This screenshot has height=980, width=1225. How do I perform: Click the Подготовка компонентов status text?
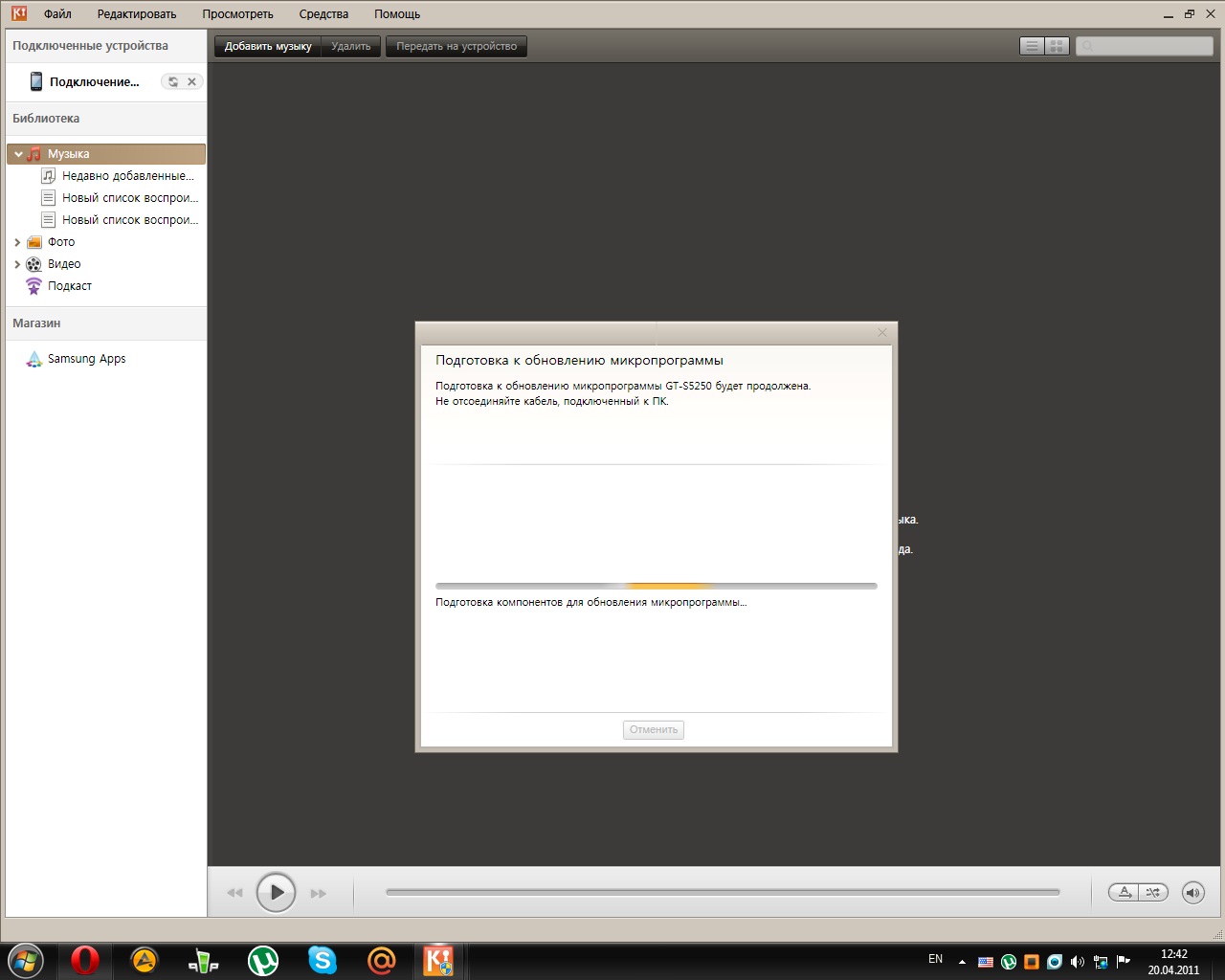[x=590, y=603]
